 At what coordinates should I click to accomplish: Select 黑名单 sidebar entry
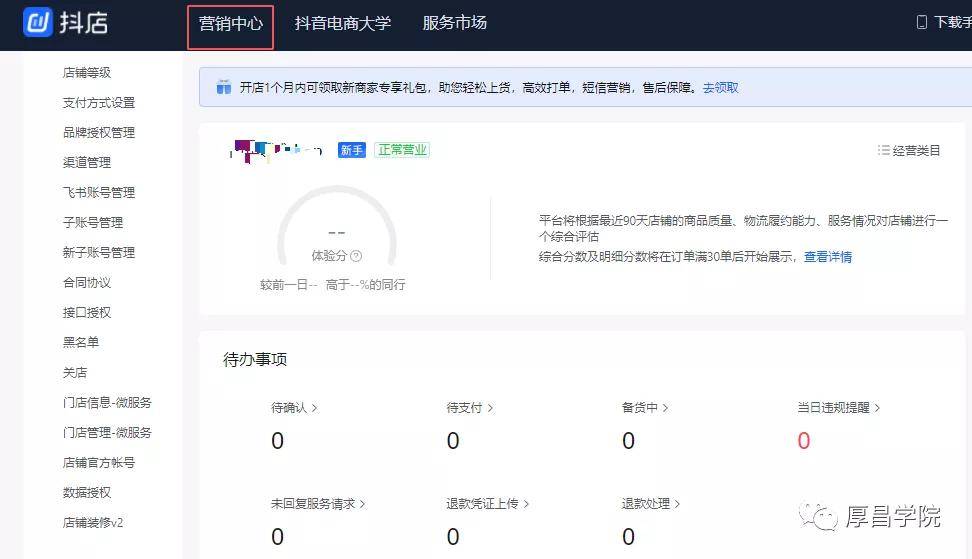[x=81, y=342]
